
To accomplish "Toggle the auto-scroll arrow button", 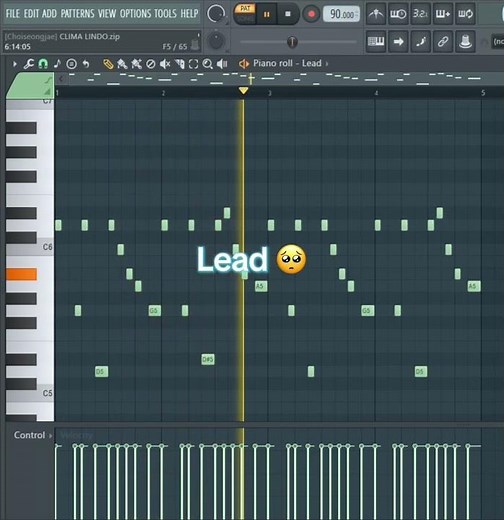I will coord(398,41).
